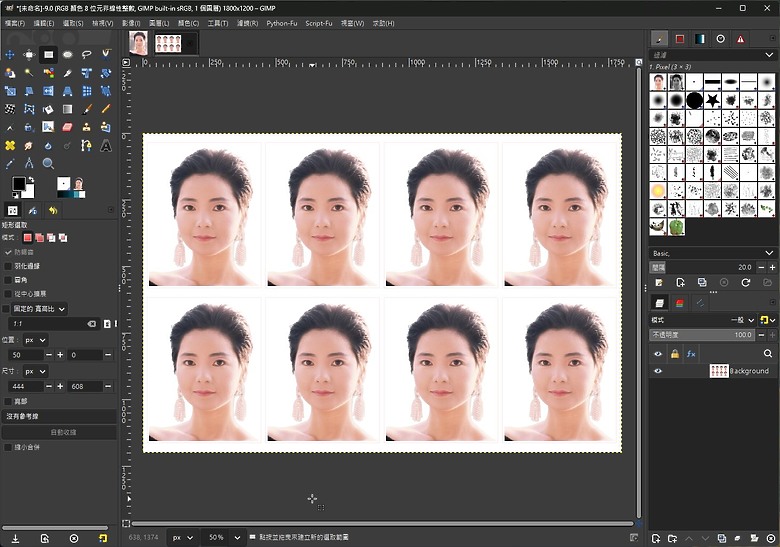Select replace selection mode button
Image resolution: width=780 pixels, height=547 pixels.
click(27, 238)
